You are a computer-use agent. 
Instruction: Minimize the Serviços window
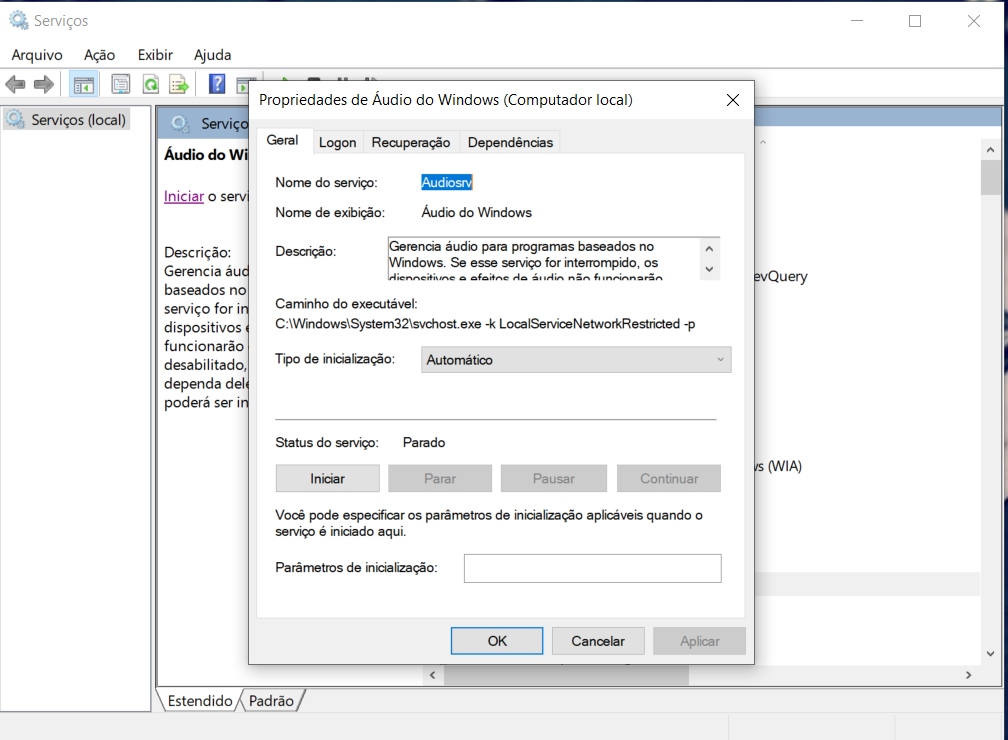pyautogui.click(x=857, y=21)
